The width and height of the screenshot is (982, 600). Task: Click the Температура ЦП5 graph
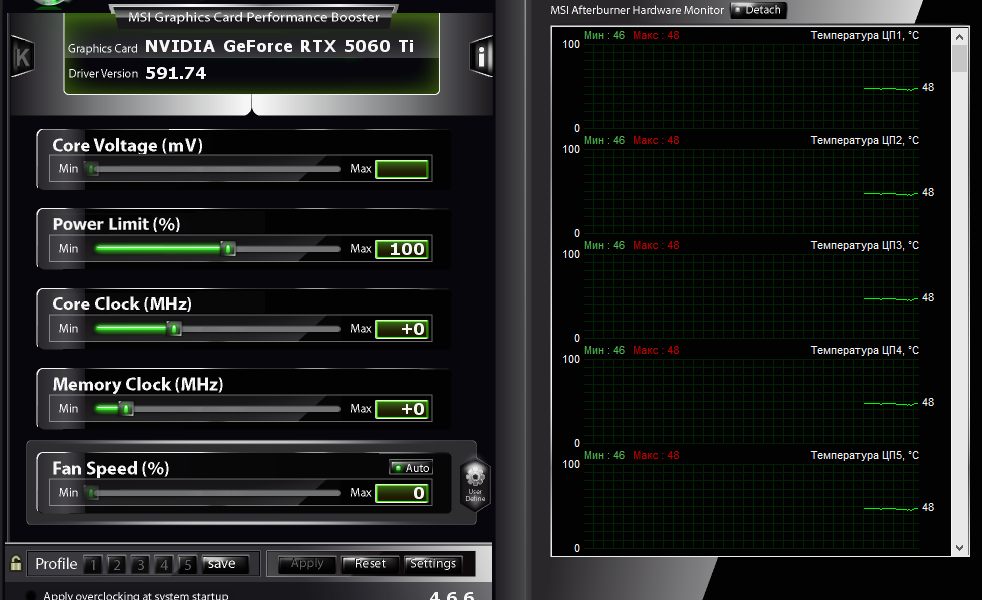pyautogui.click(x=752, y=507)
